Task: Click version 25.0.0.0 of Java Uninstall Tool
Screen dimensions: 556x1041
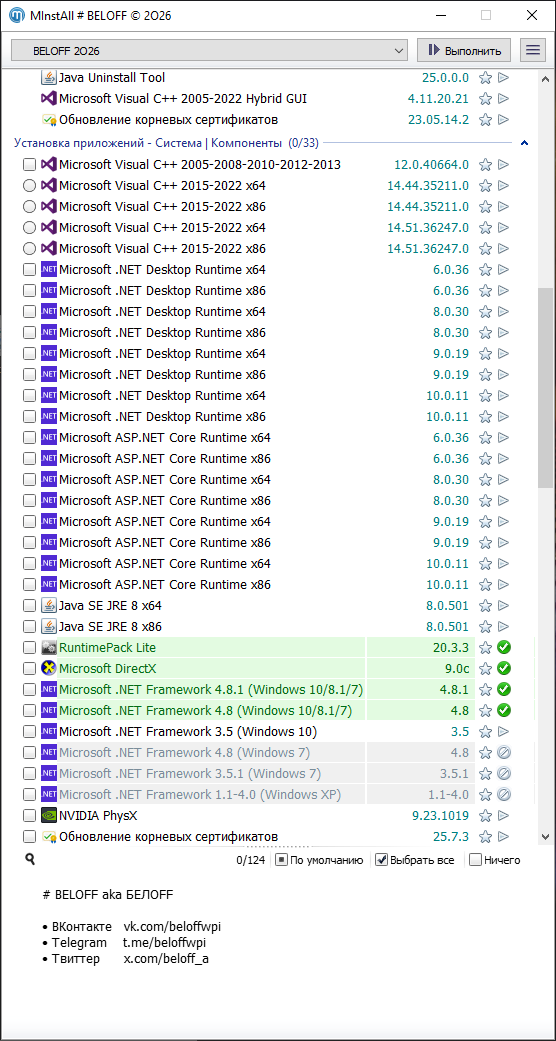Action: click(445, 78)
